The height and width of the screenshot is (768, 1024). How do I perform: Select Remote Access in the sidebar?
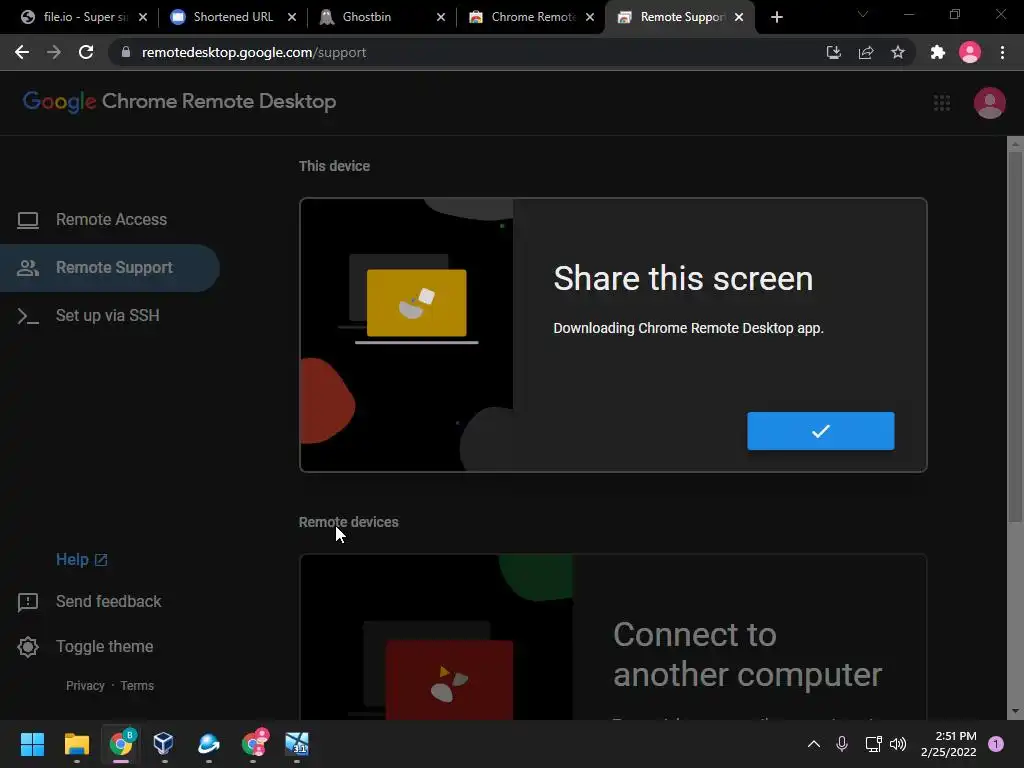point(110,219)
